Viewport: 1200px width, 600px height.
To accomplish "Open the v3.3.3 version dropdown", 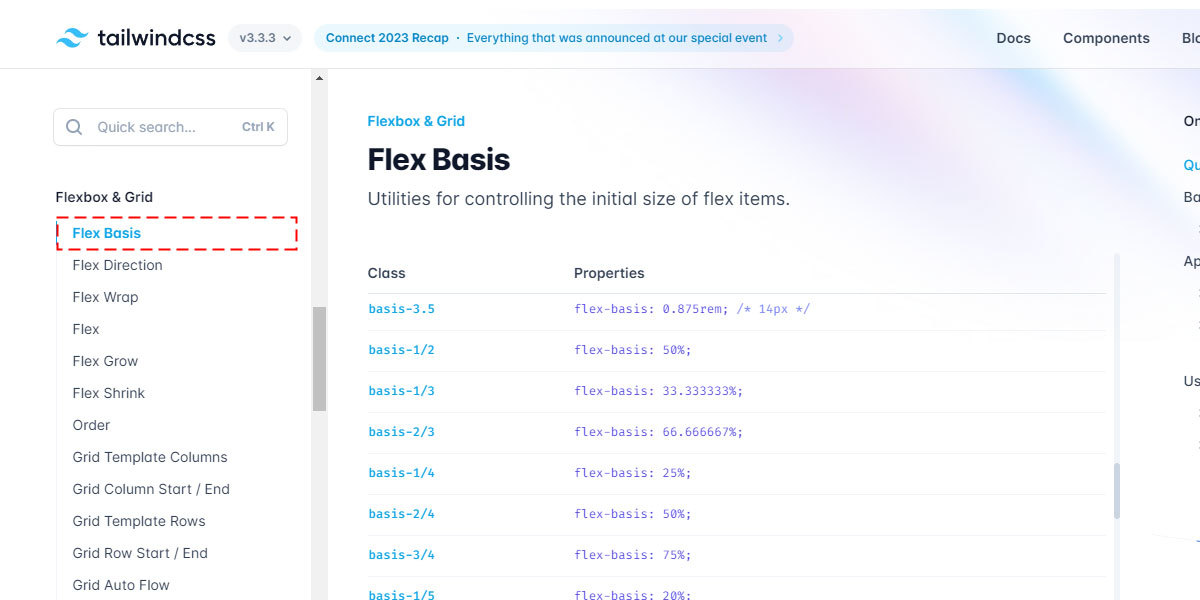I will click(x=265, y=38).
